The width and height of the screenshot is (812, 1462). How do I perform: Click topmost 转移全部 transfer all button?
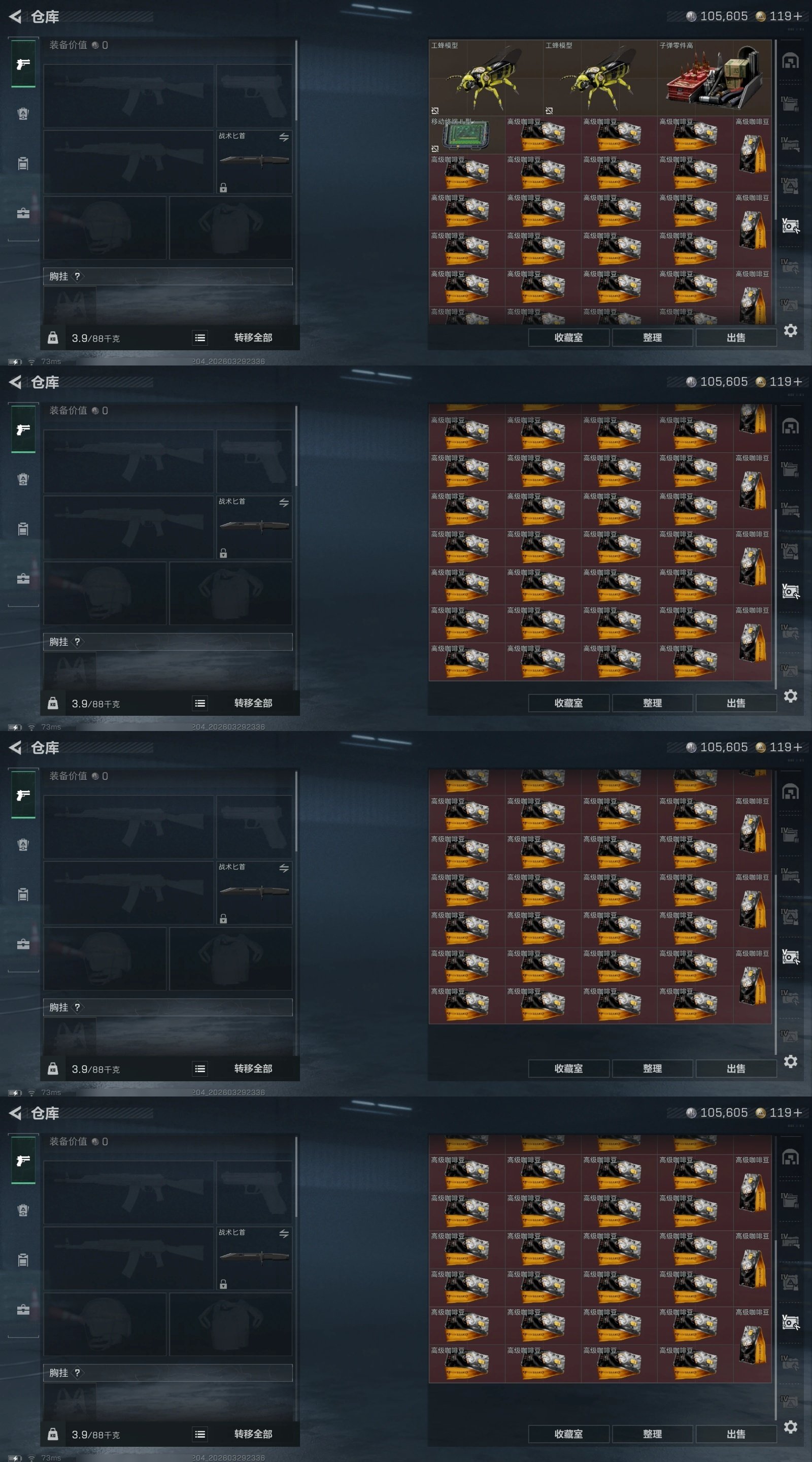[253, 338]
